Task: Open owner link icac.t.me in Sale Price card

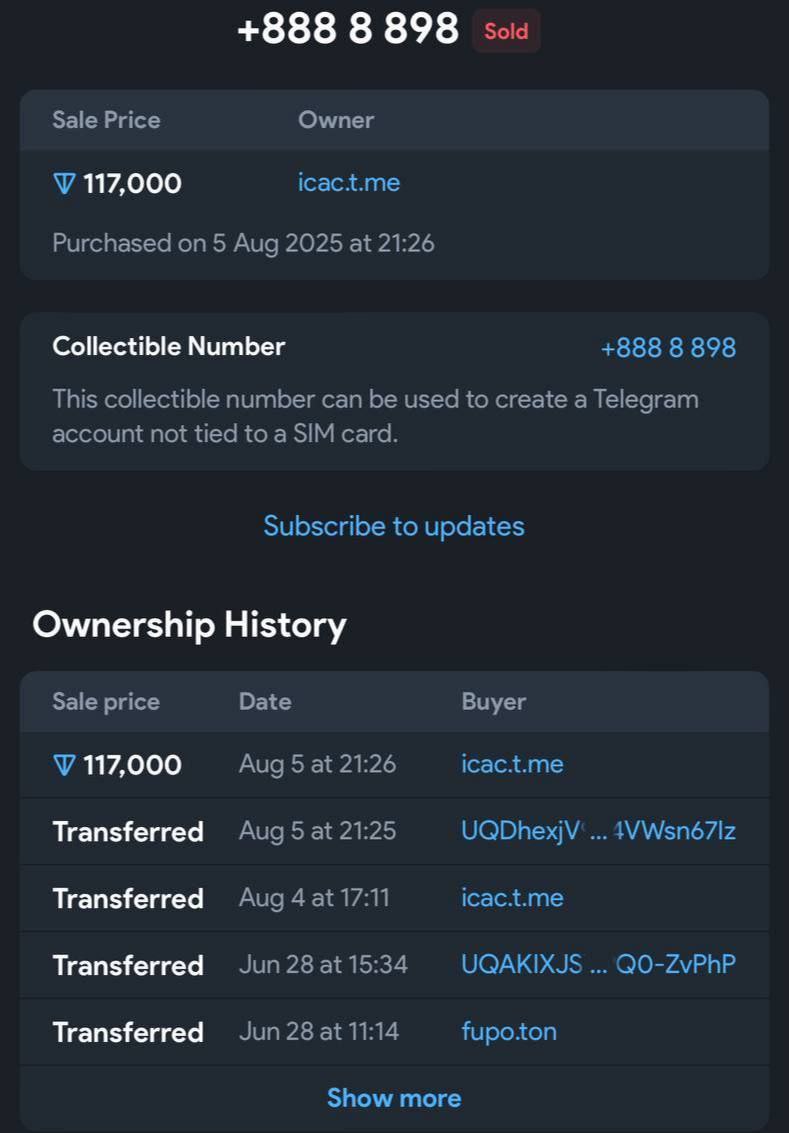Action: (349, 183)
